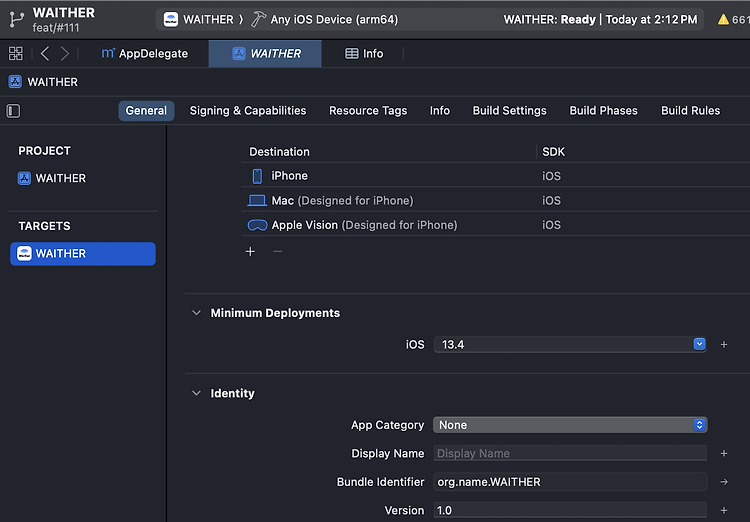Screen dimensions: 750x522
Task: Switch to Signing & Capabilities tab
Action: [248, 111]
